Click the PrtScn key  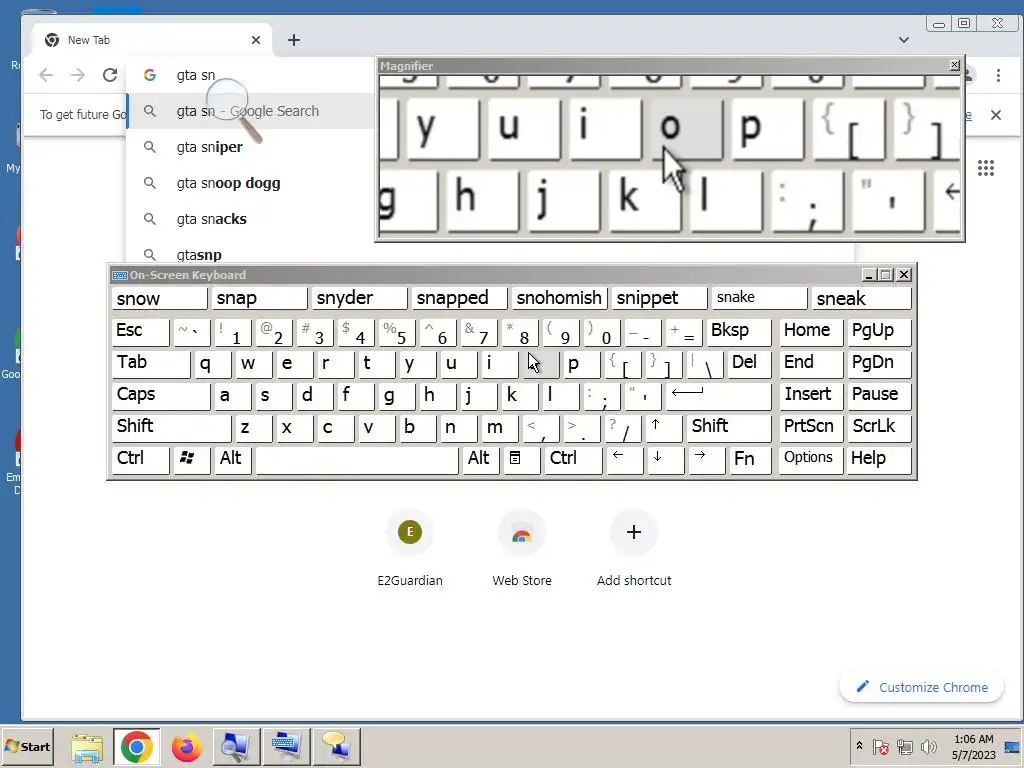(x=810, y=428)
